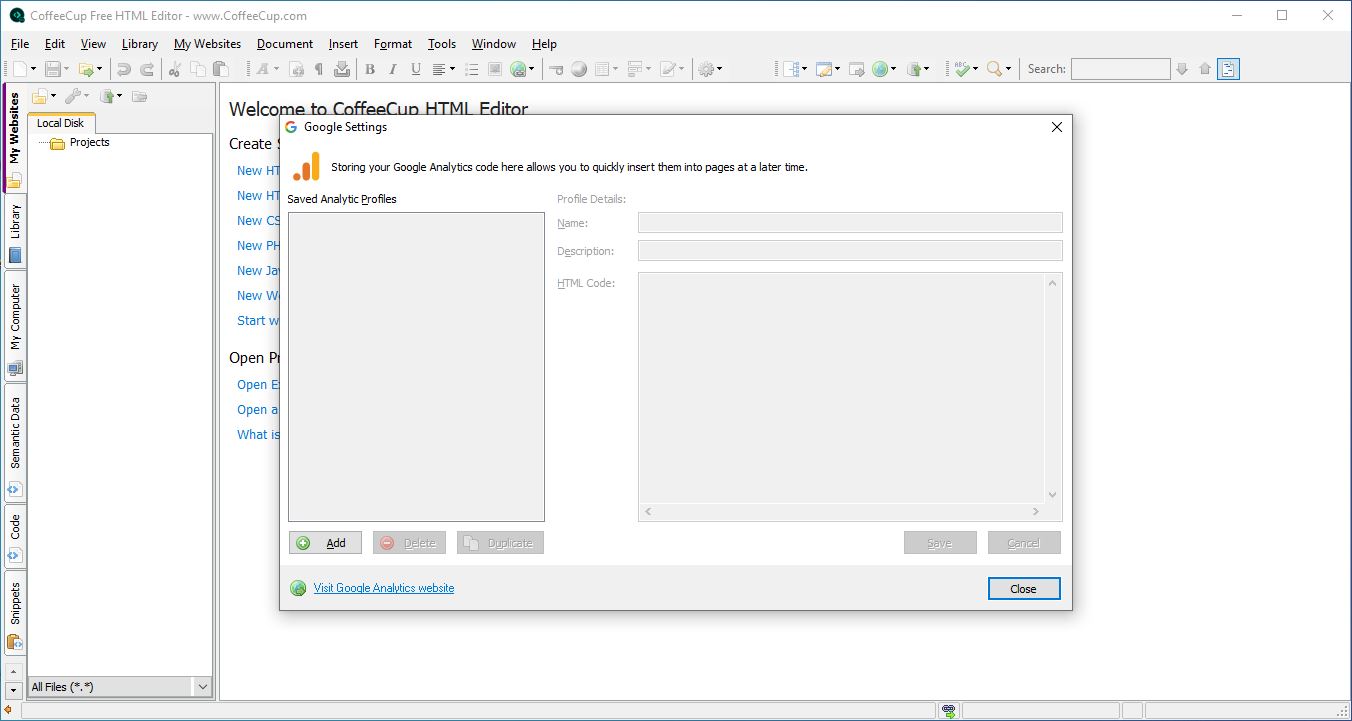
Task: Open the Document menu
Action: [x=285, y=44]
